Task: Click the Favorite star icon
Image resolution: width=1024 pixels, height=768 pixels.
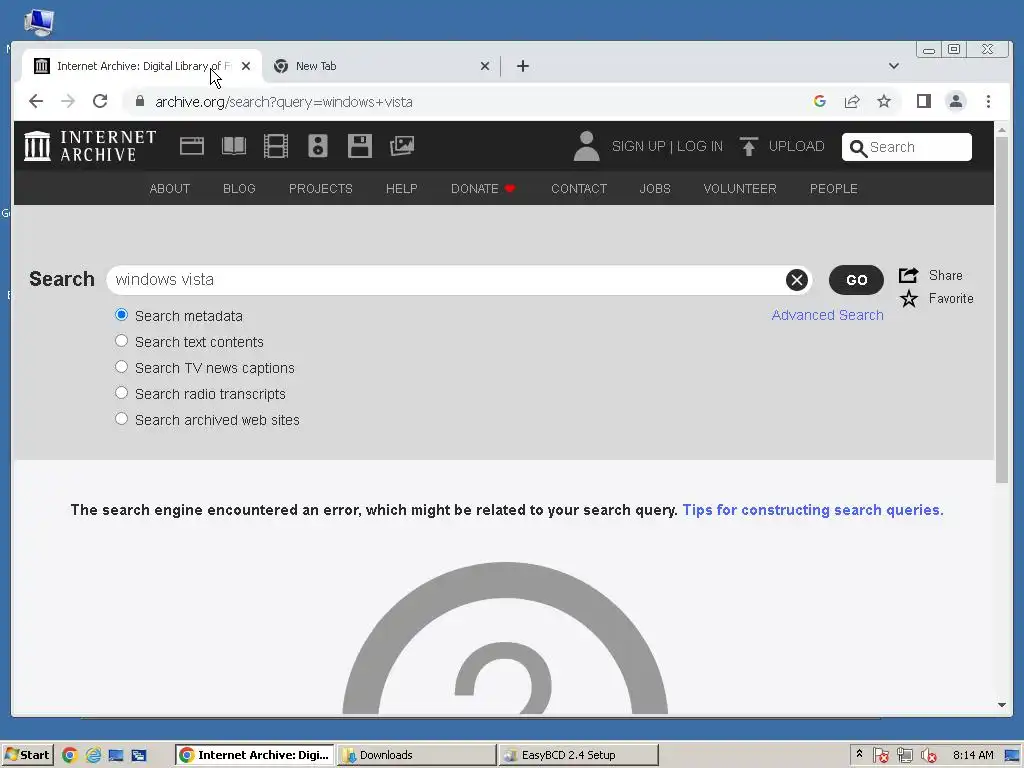Action: pyautogui.click(x=908, y=298)
